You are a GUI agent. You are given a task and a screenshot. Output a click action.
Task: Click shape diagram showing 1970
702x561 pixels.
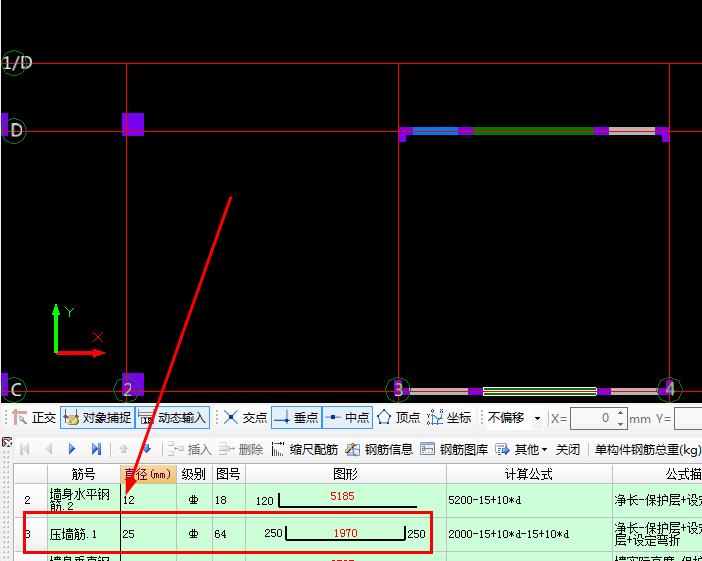(x=345, y=534)
